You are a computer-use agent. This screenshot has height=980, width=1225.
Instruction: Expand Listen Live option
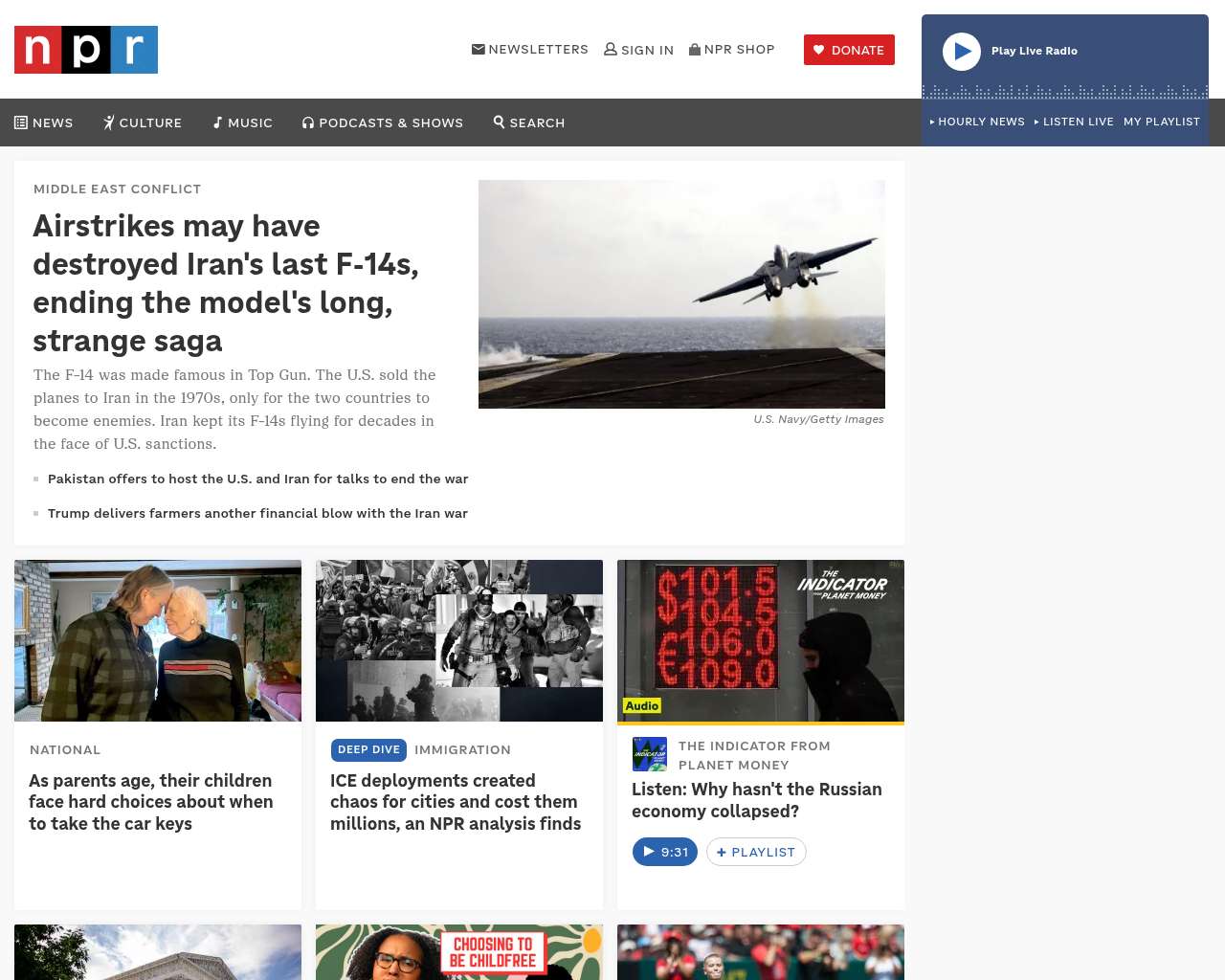(x=1074, y=122)
